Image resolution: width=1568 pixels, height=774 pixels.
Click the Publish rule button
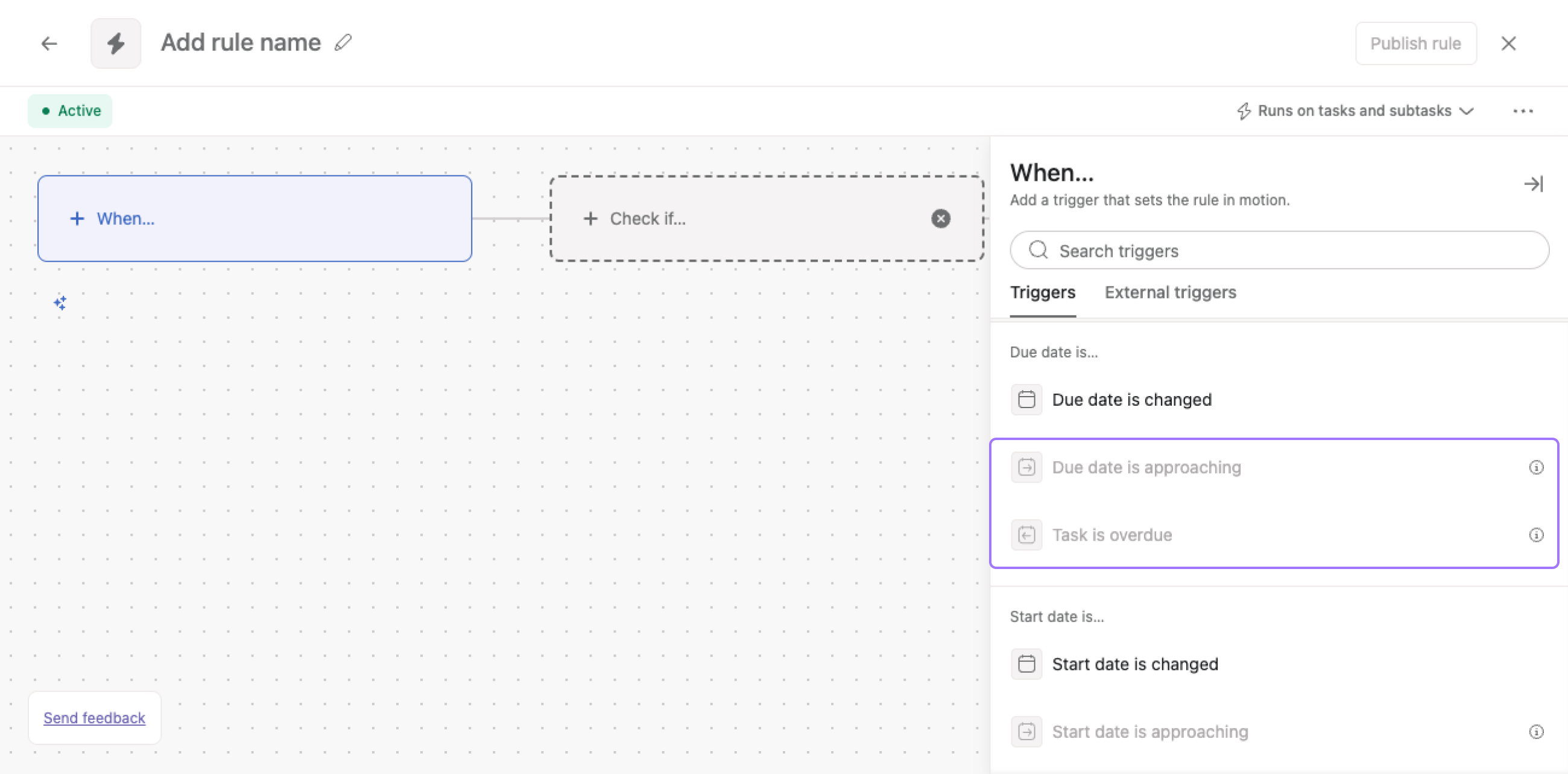coord(1415,43)
